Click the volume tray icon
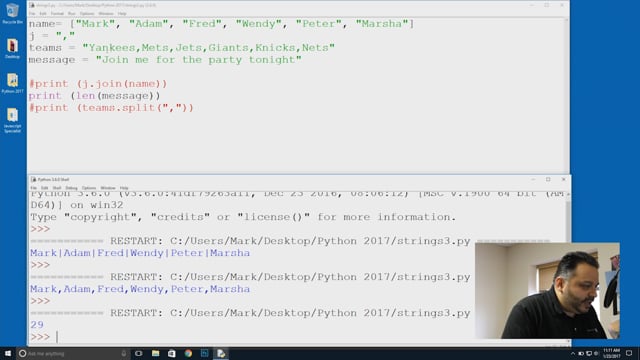The image size is (640, 360). [596, 353]
